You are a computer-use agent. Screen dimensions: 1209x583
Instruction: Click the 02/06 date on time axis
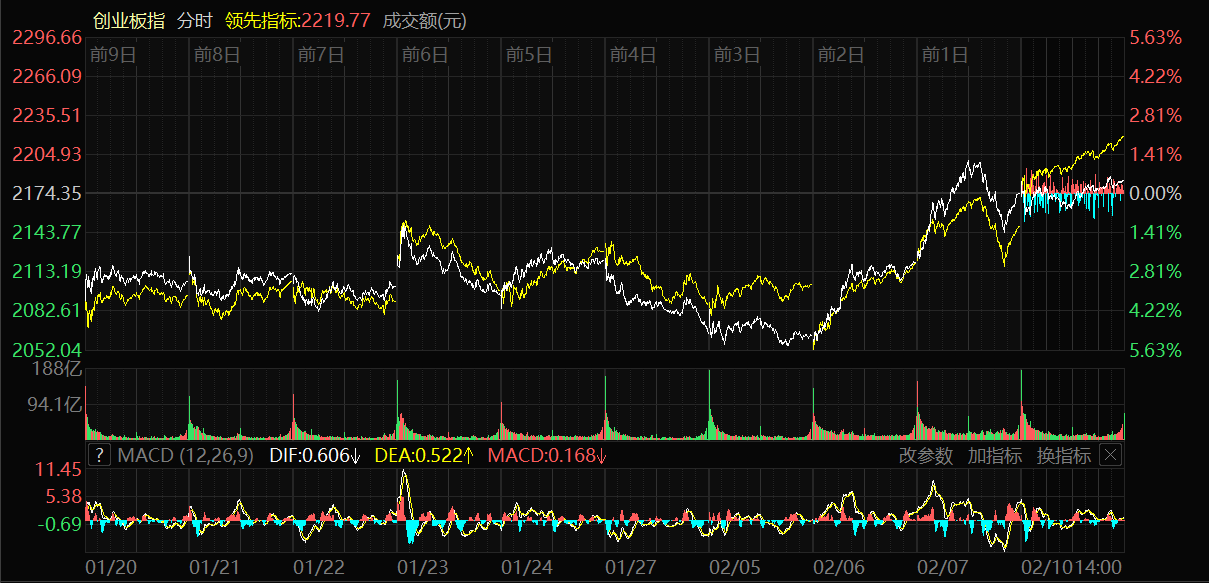click(x=839, y=568)
